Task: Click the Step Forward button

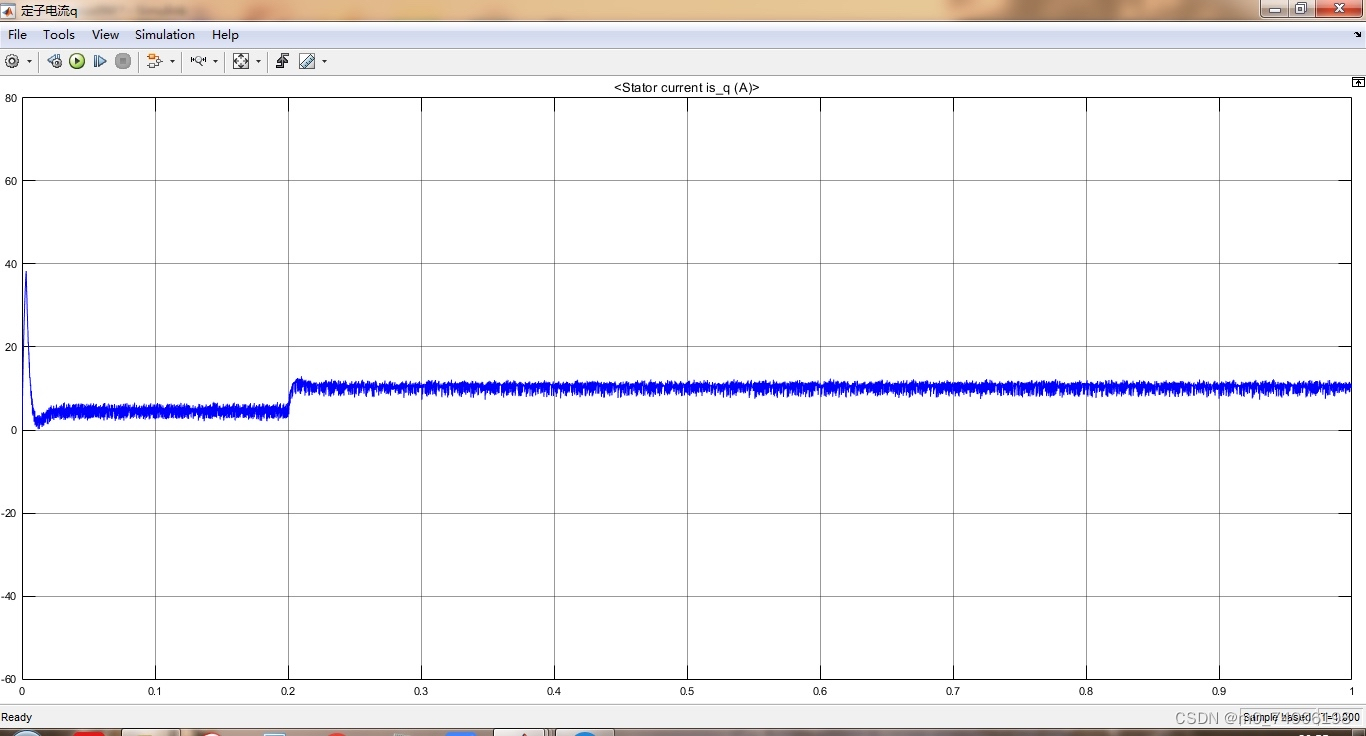Action: click(100, 61)
